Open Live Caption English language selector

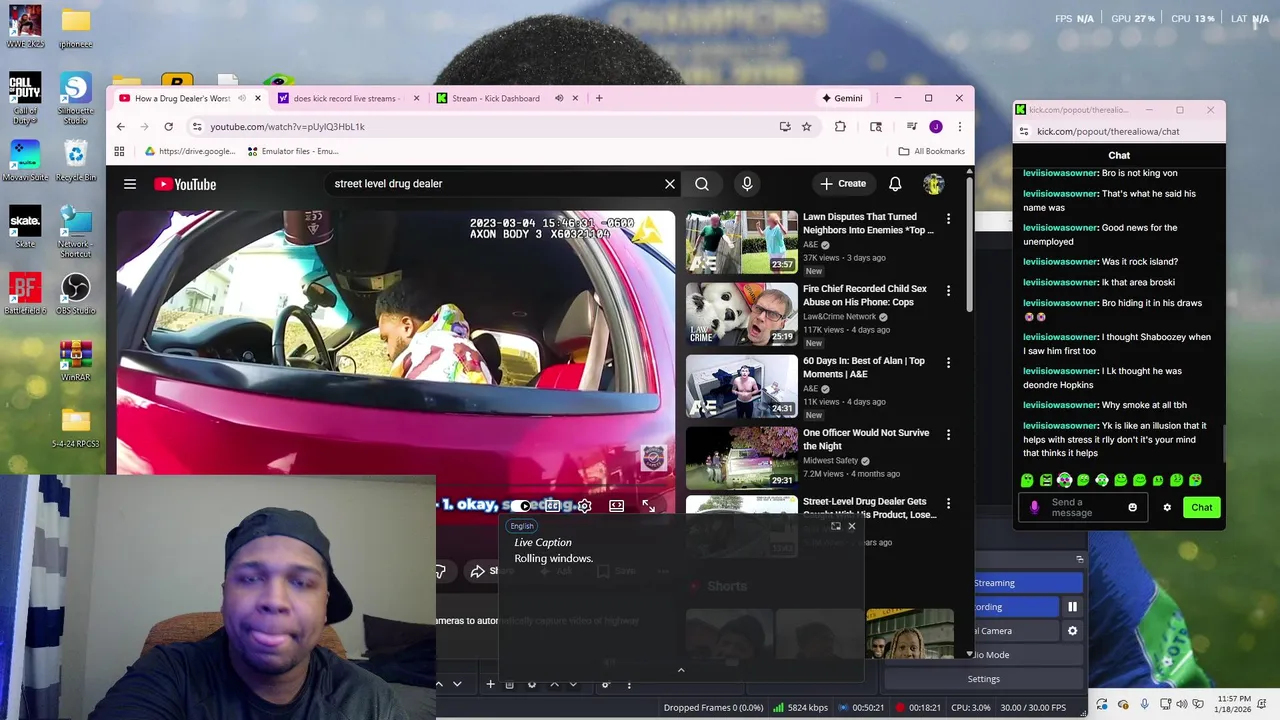[x=522, y=526]
